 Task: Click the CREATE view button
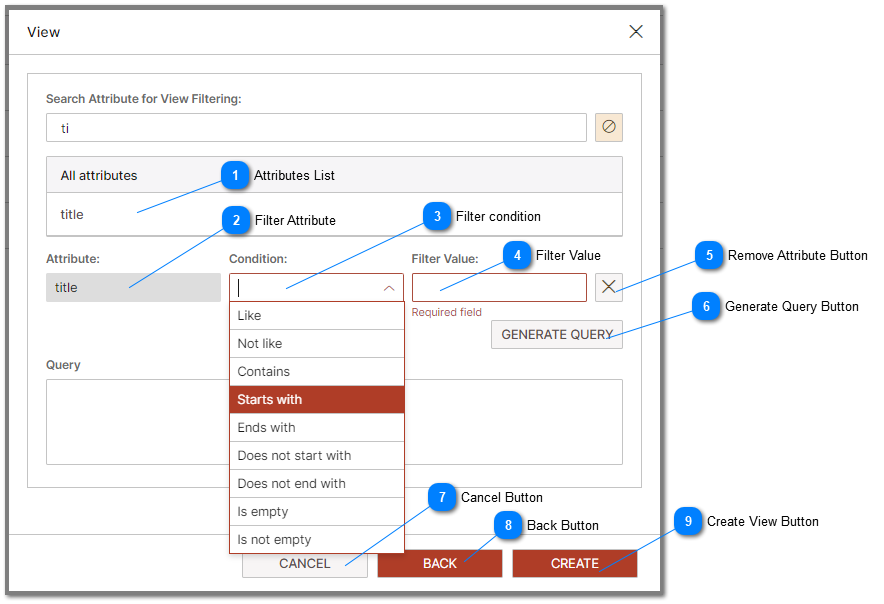pyautogui.click(x=574, y=563)
